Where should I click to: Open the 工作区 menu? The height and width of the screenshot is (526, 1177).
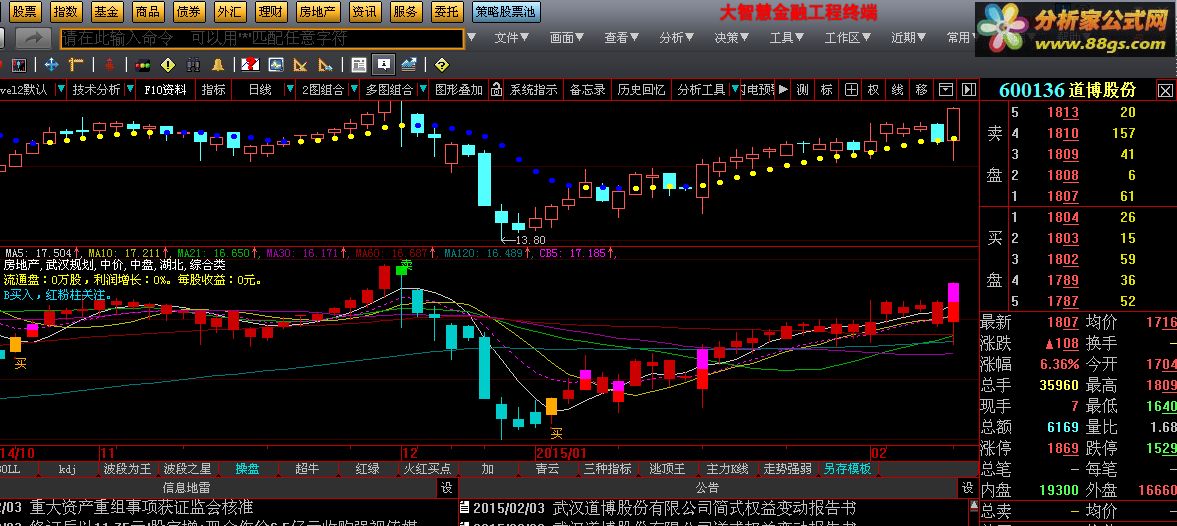(847, 38)
